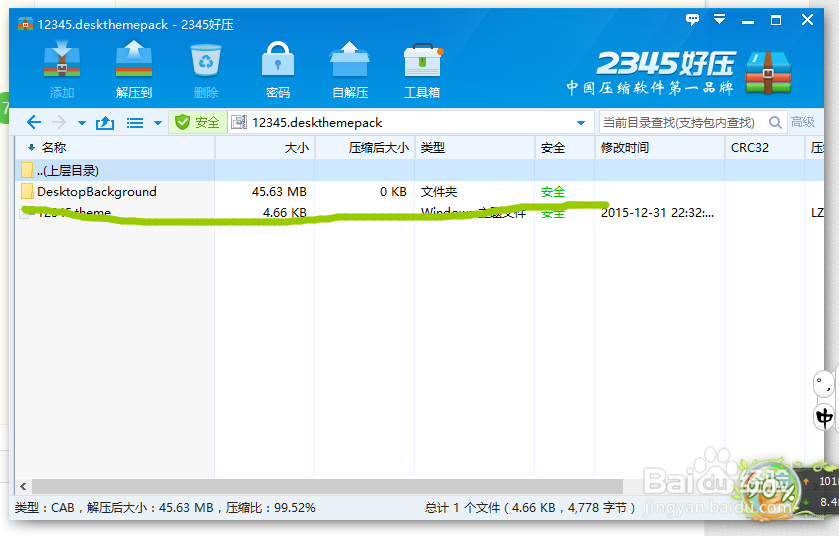Sort by the 压缩后大小 column header

coord(365,148)
